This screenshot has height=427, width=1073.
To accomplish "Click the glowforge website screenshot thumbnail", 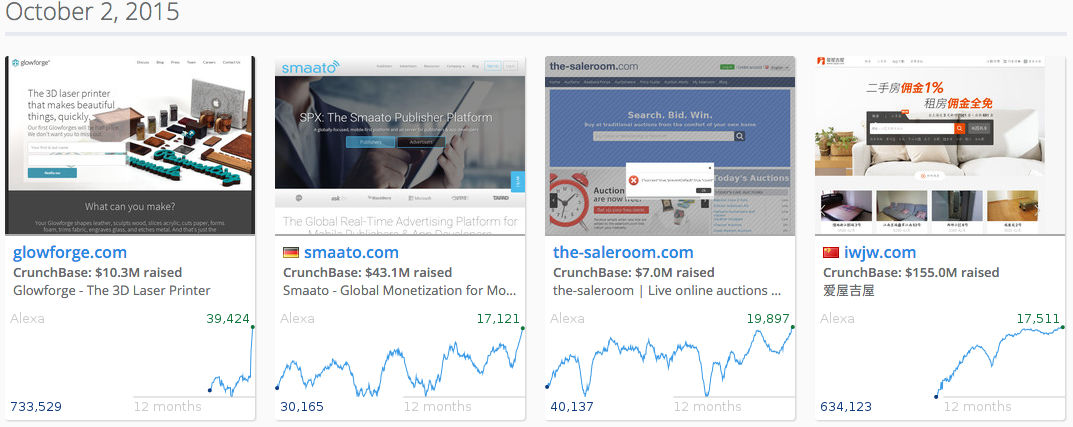I will click(x=130, y=145).
